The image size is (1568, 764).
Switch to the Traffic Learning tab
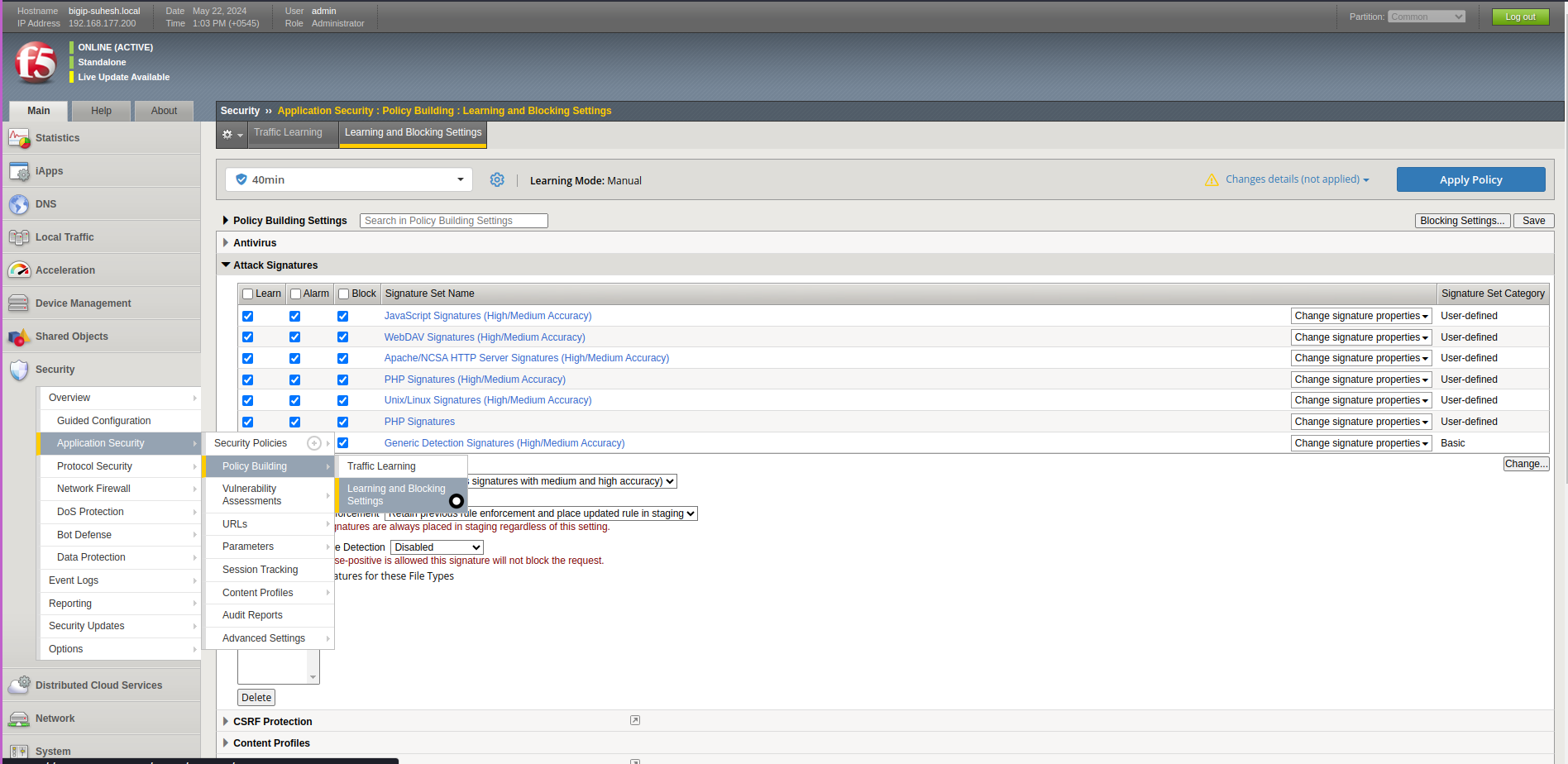(x=288, y=132)
